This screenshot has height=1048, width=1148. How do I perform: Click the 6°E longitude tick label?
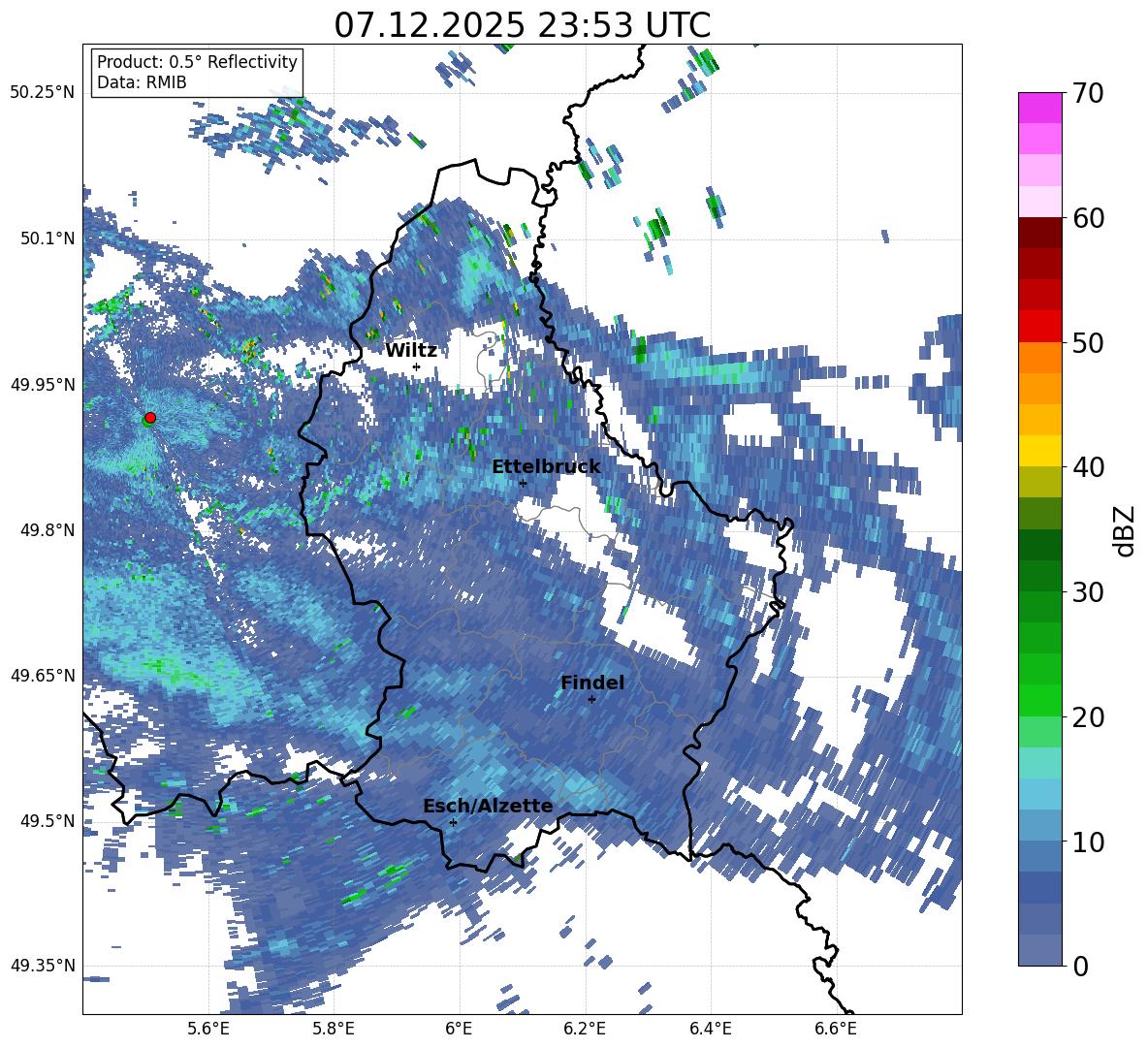tap(459, 1029)
